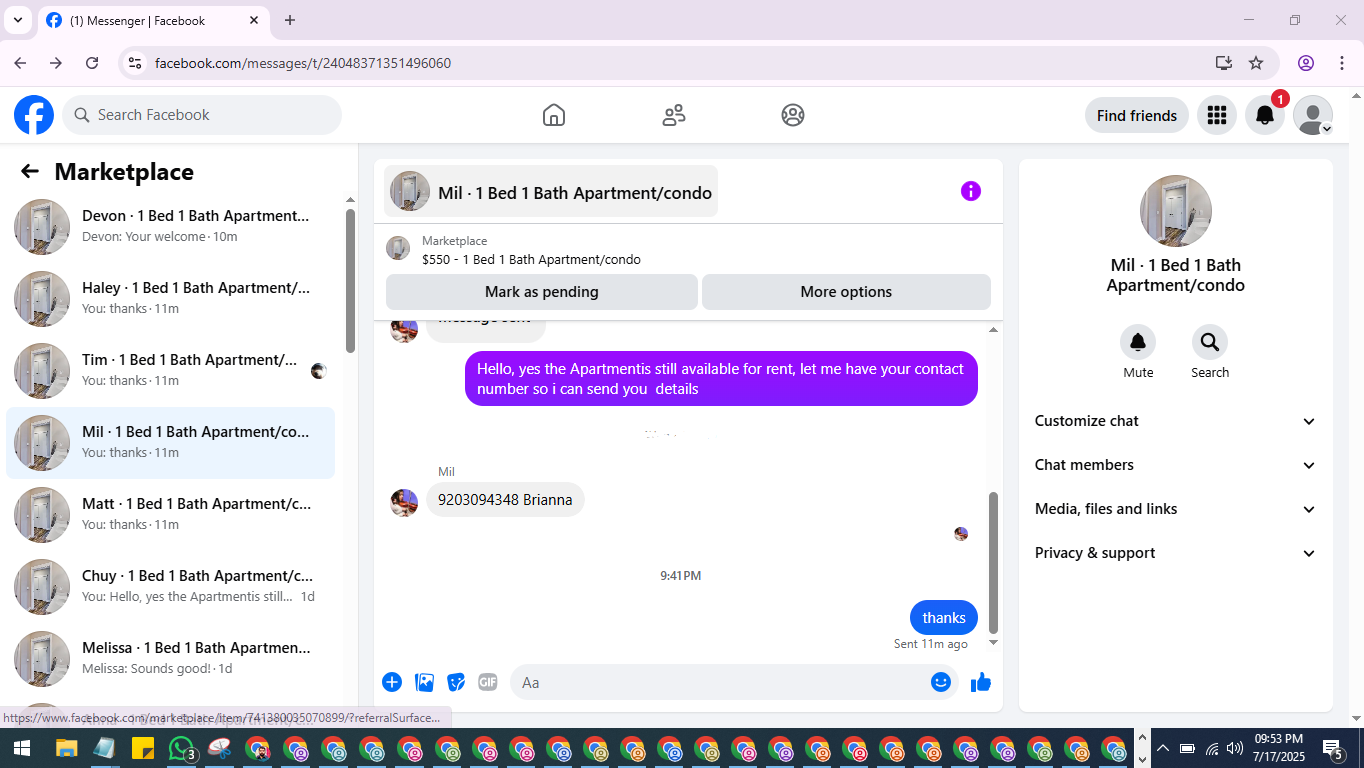Open the Windows notification center icon
Screen dimensions: 1364x768
pos(1333,748)
